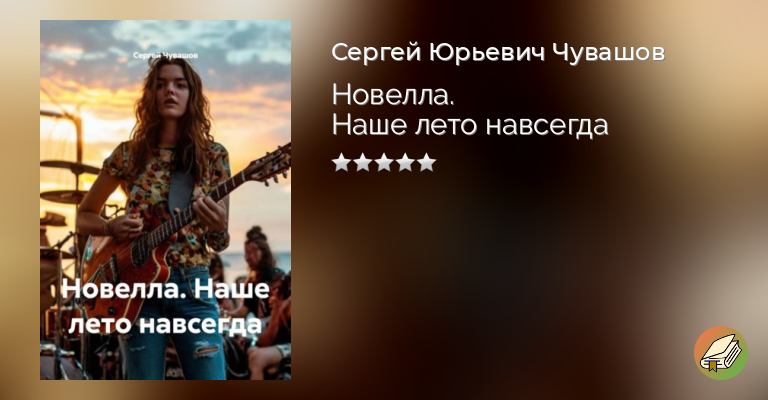Click the open book logo icon
The width and height of the screenshot is (768, 400).
pos(720,353)
